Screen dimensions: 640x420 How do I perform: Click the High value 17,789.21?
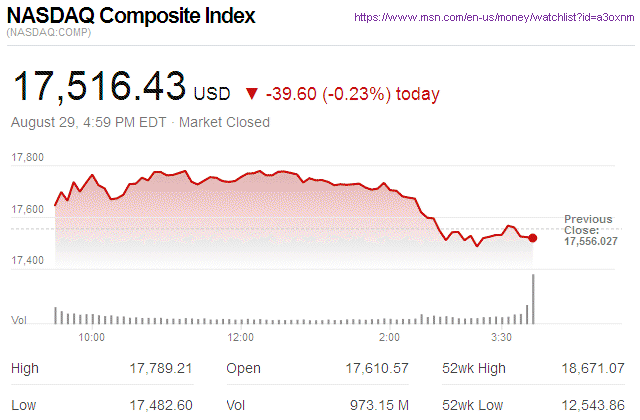click(160, 369)
